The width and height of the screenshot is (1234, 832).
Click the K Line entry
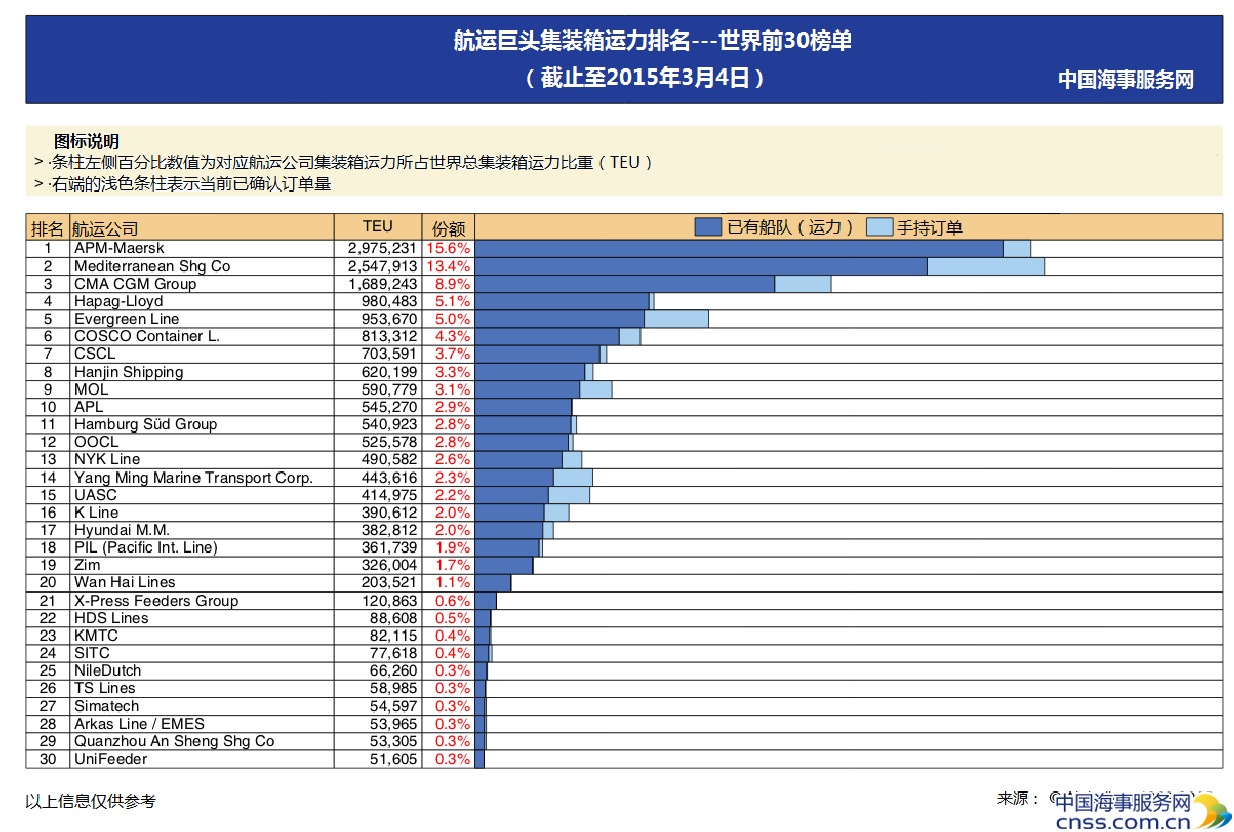click(x=95, y=512)
